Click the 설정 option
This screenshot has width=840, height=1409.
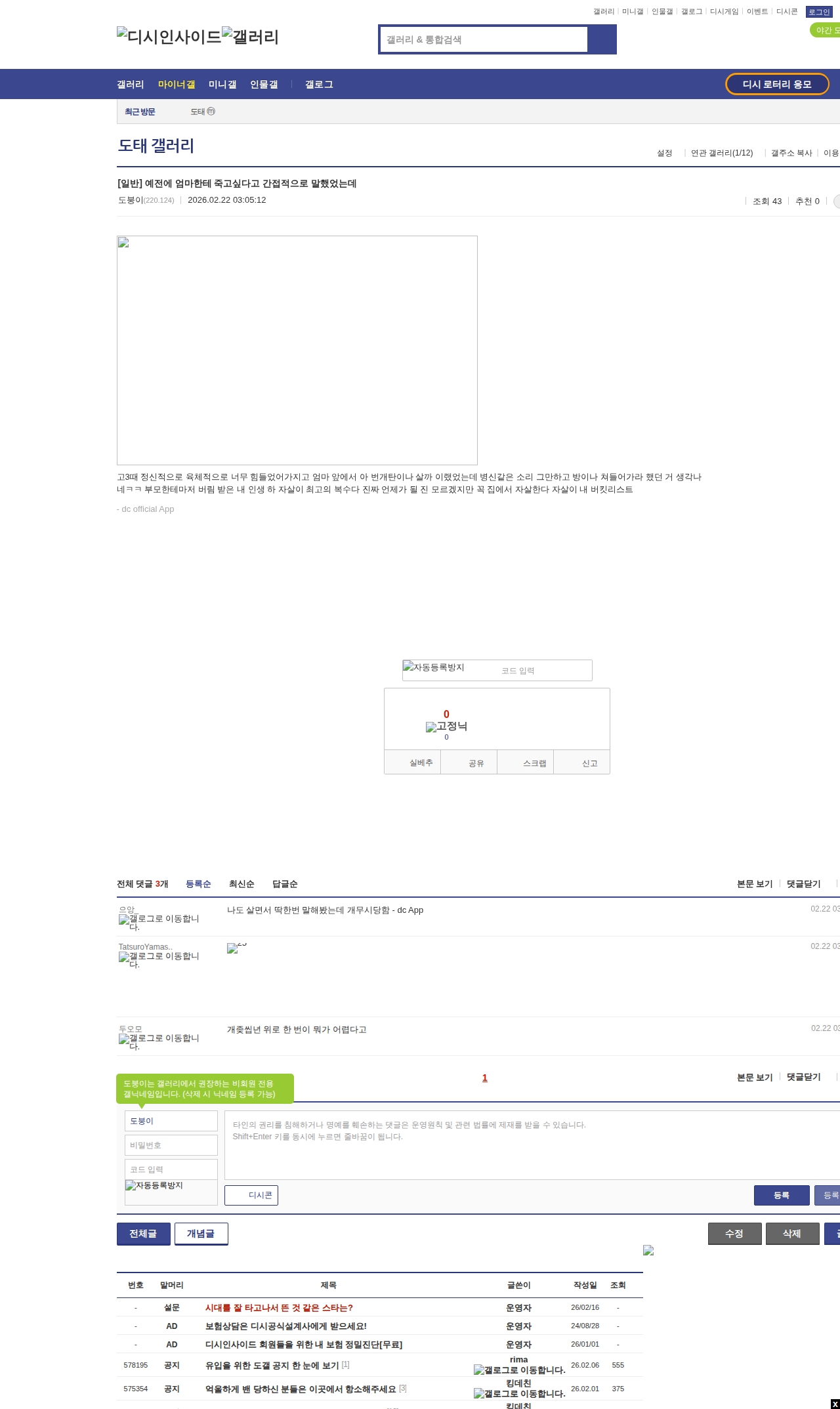click(x=665, y=153)
